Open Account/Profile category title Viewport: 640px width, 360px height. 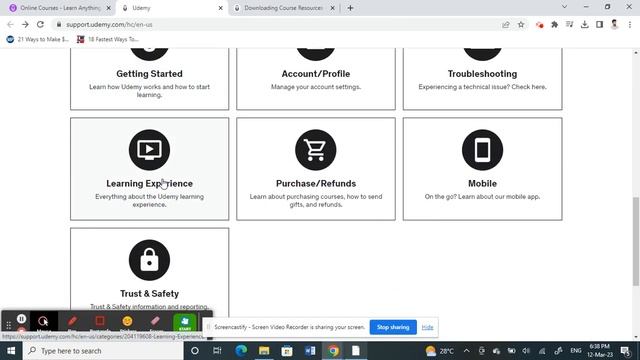click(316, 74)
